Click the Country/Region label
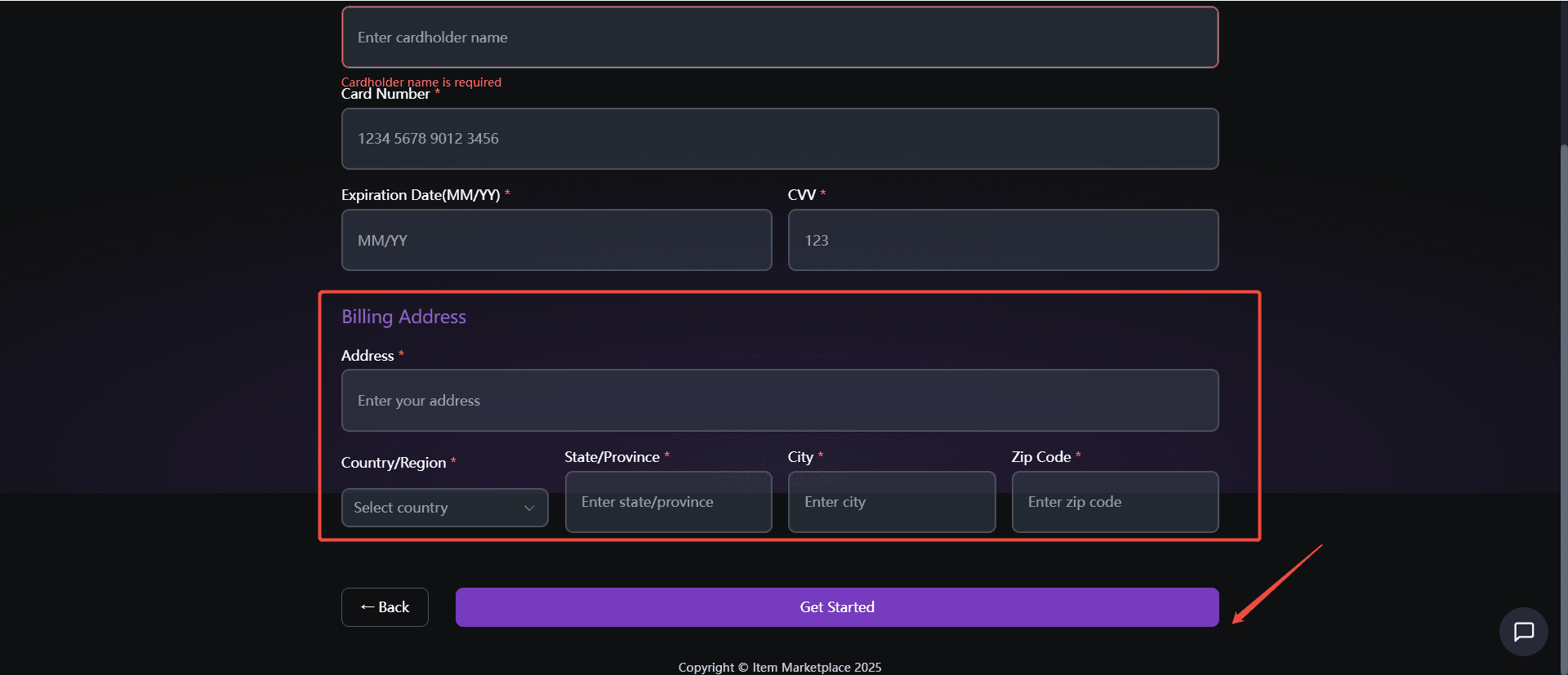Viewport: 1568px width, 675px height. 394,463
